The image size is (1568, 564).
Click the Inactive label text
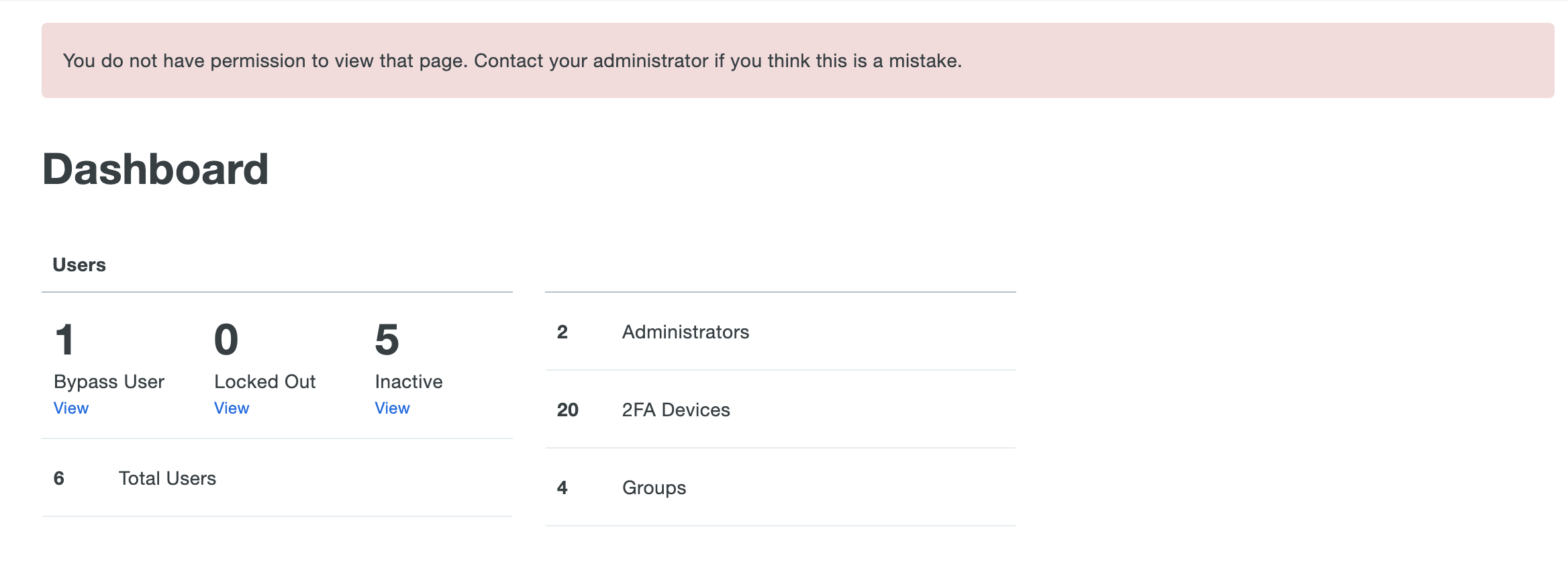click(408, 381)
